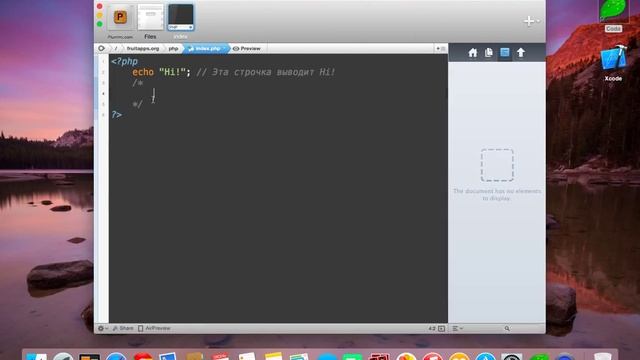
Task: Click the */ comment closing line
Action: (x=138, y=104)
